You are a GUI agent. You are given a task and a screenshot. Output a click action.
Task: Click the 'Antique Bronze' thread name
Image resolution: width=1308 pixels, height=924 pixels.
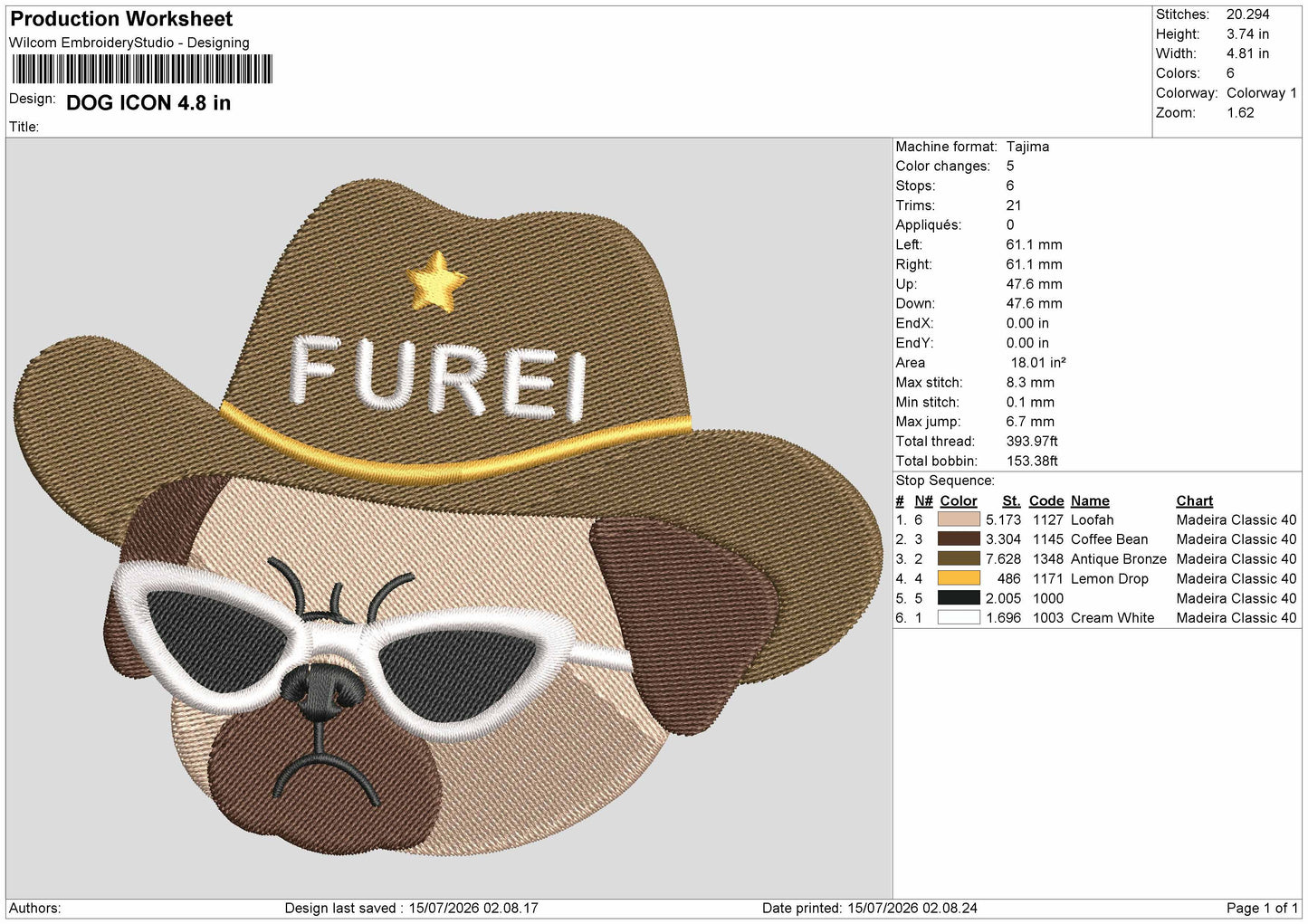point(1119,559)
